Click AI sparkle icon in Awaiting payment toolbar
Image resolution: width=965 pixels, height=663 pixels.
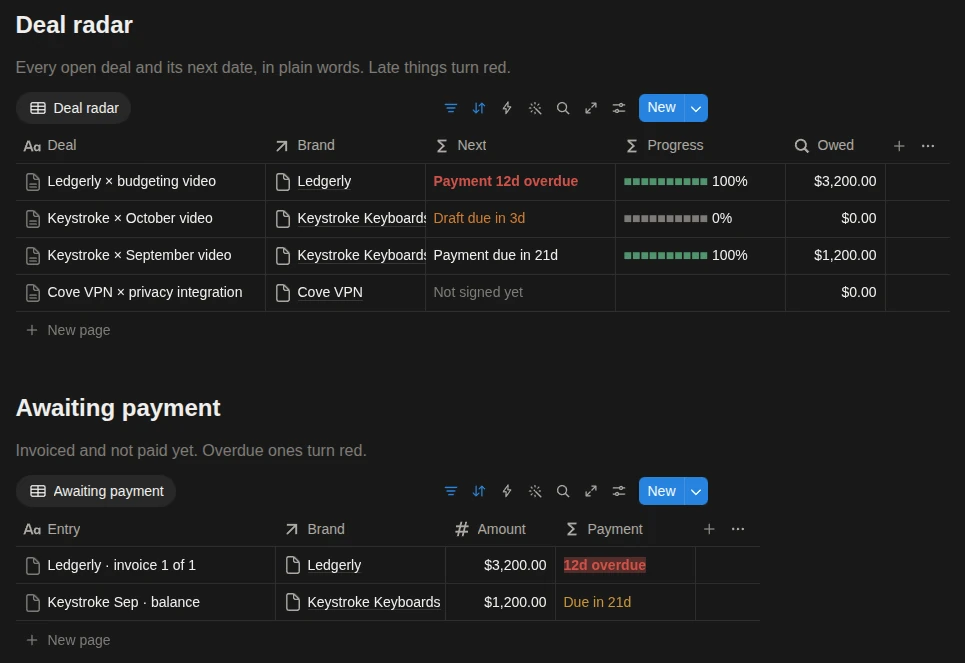pos(535,491)
